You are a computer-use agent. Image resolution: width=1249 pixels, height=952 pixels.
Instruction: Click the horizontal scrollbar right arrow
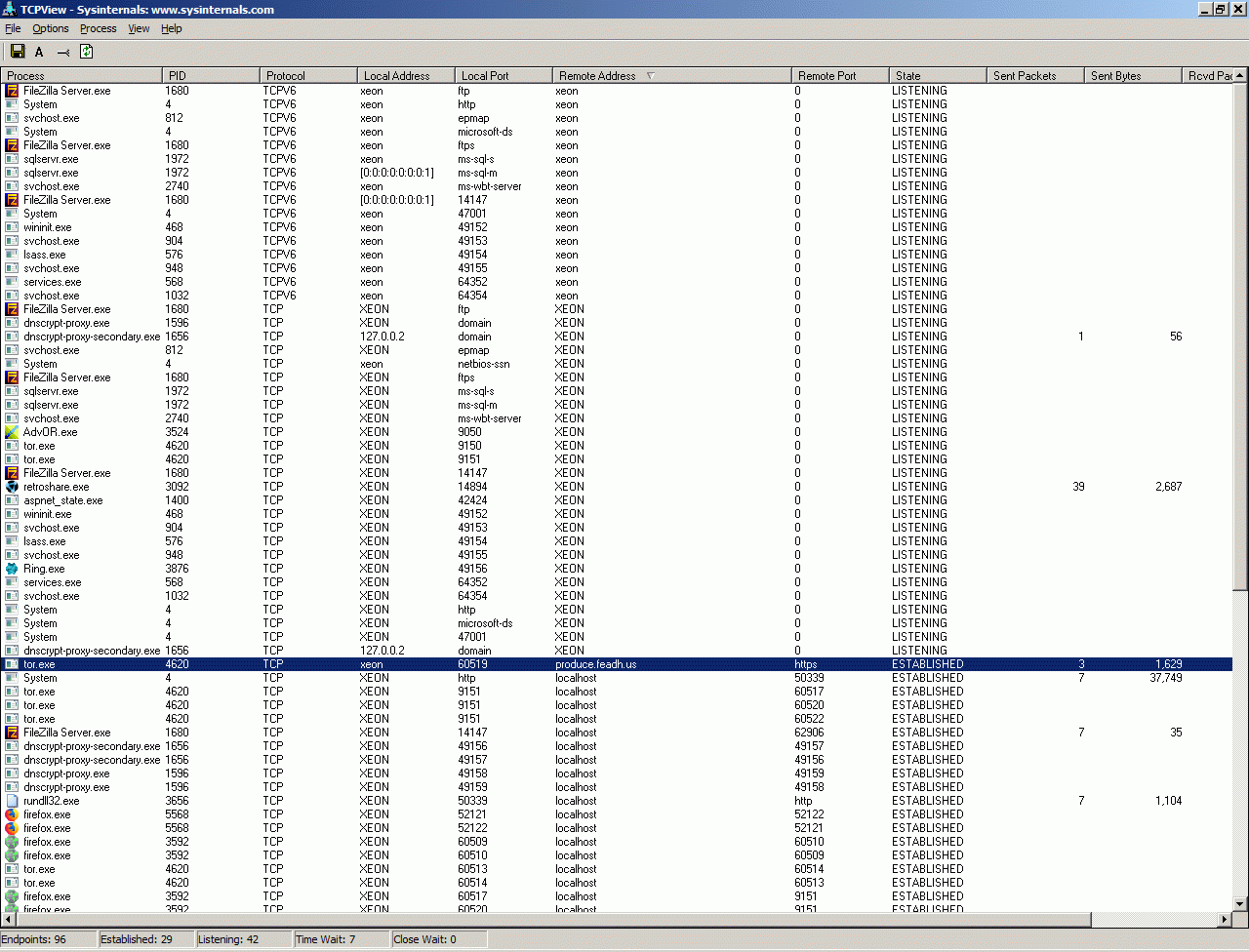click(x=1225, y=920)
